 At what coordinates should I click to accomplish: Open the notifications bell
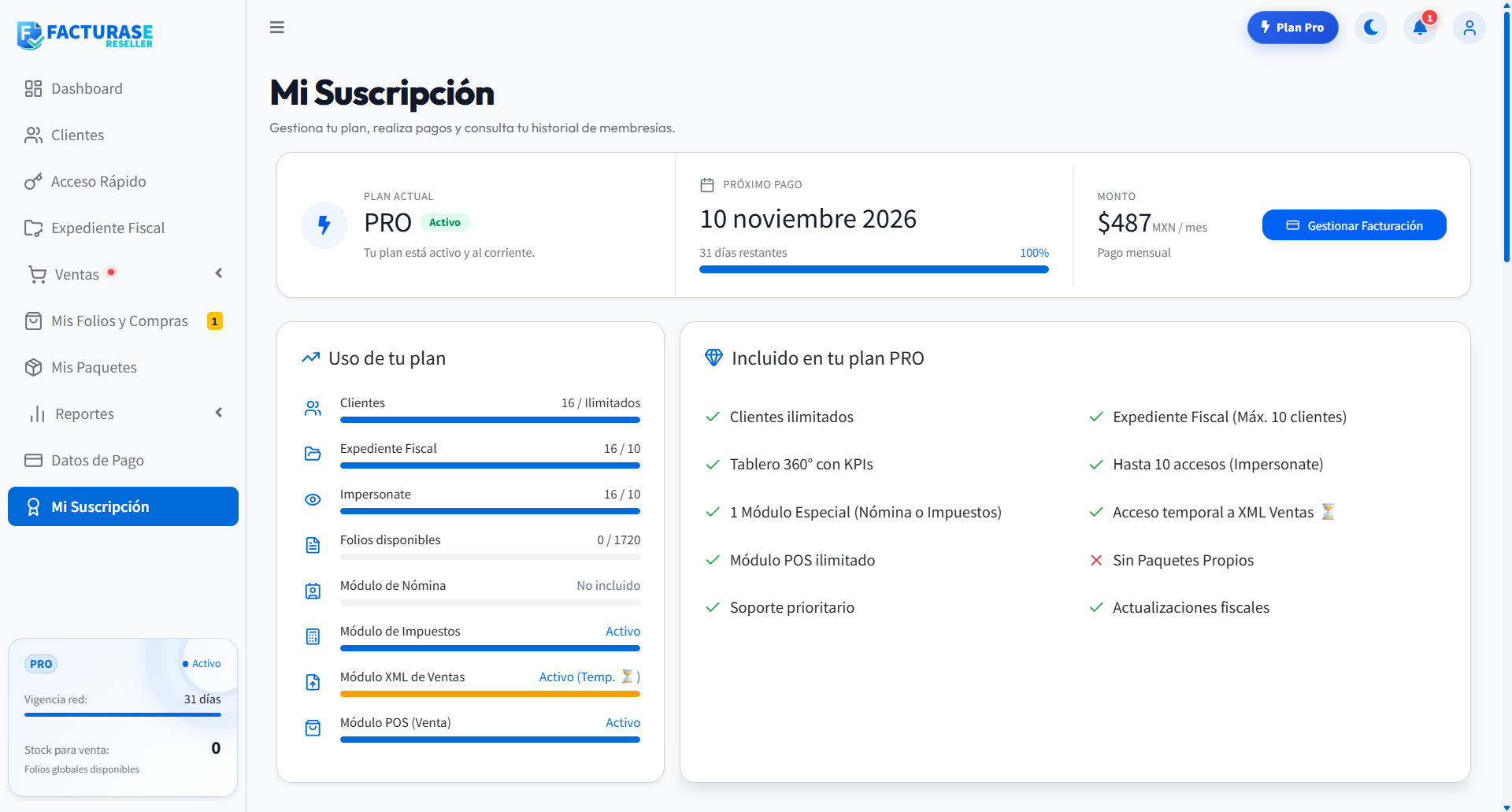(x=1420, y=28)
